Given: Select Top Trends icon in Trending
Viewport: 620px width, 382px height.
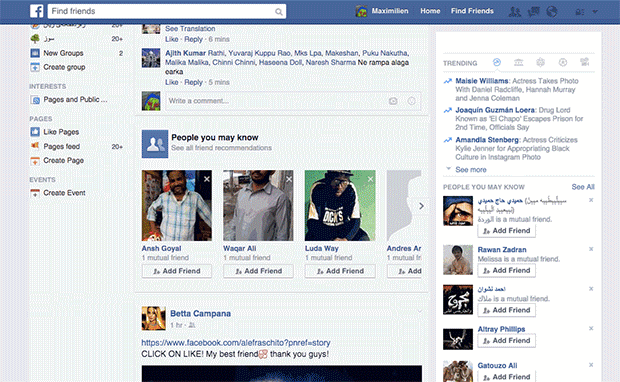Looking at the screenshot, I should click(497, 62).
